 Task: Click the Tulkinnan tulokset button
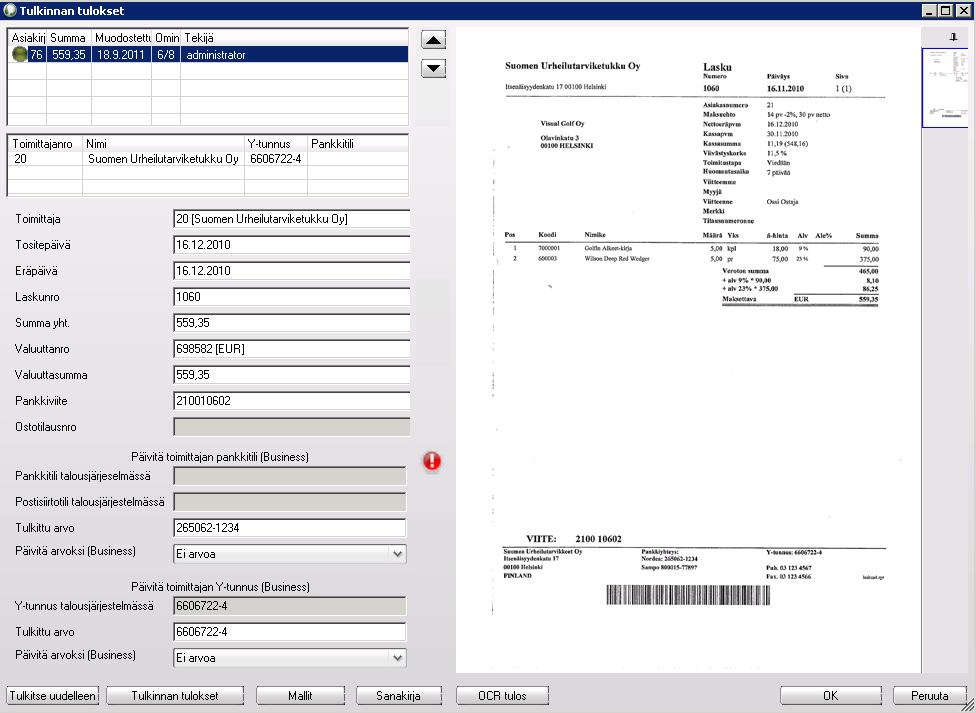[x=175, y=696]
